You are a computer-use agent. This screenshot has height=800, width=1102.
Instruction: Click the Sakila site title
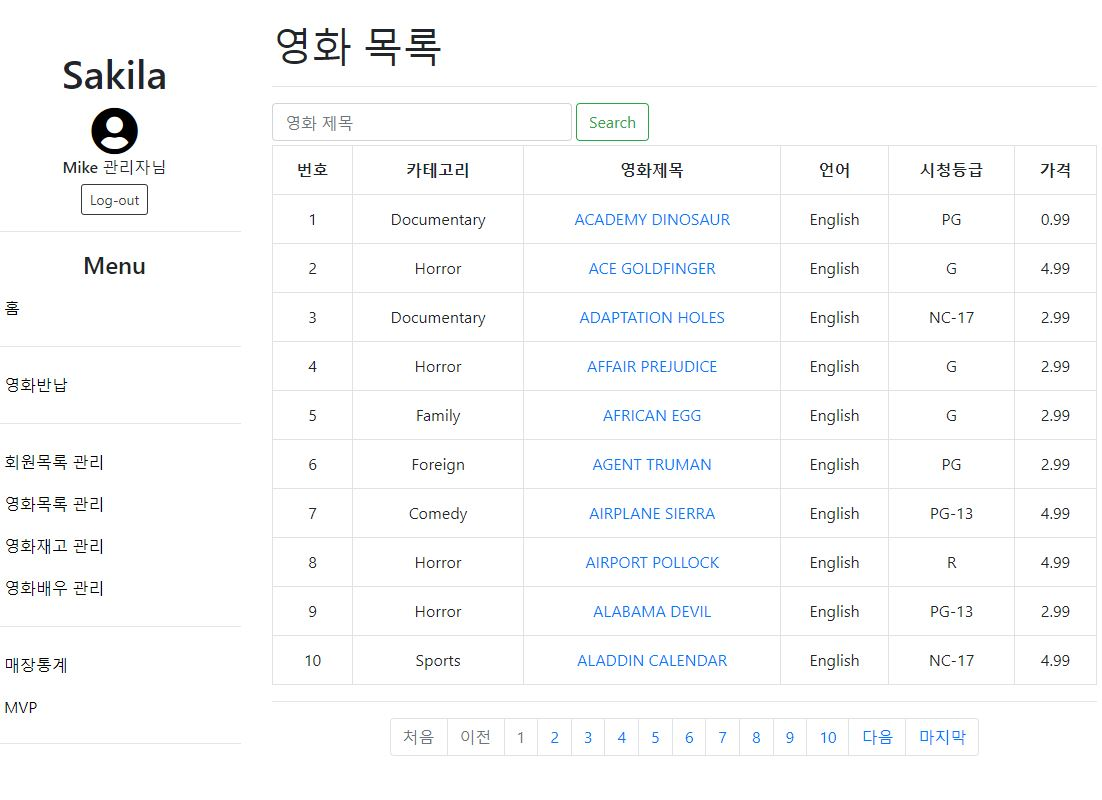pyautogui.click(x=115, y=75)
